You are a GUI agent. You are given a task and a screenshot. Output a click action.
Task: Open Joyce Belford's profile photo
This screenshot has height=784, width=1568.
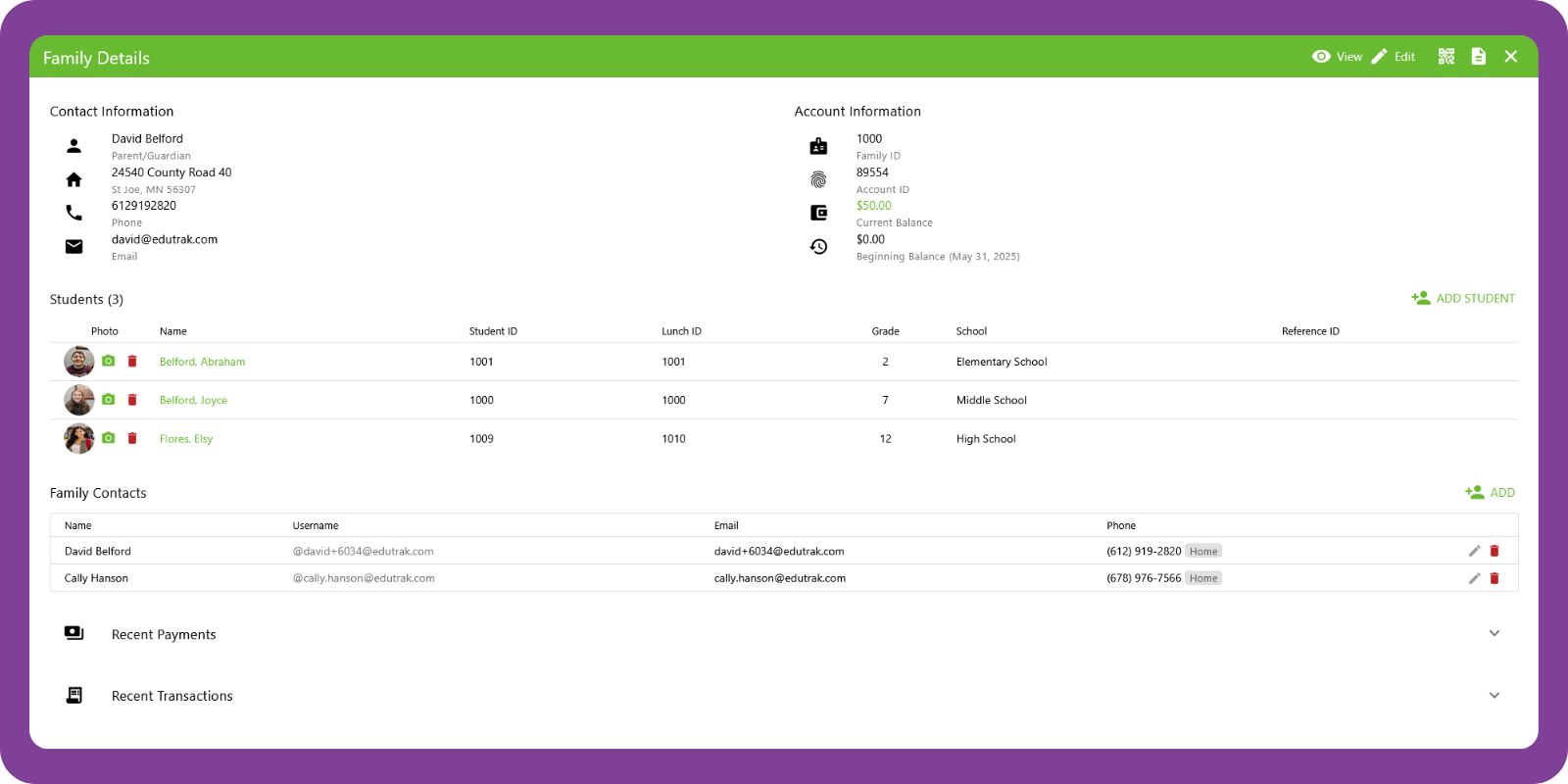pos(79,400)
